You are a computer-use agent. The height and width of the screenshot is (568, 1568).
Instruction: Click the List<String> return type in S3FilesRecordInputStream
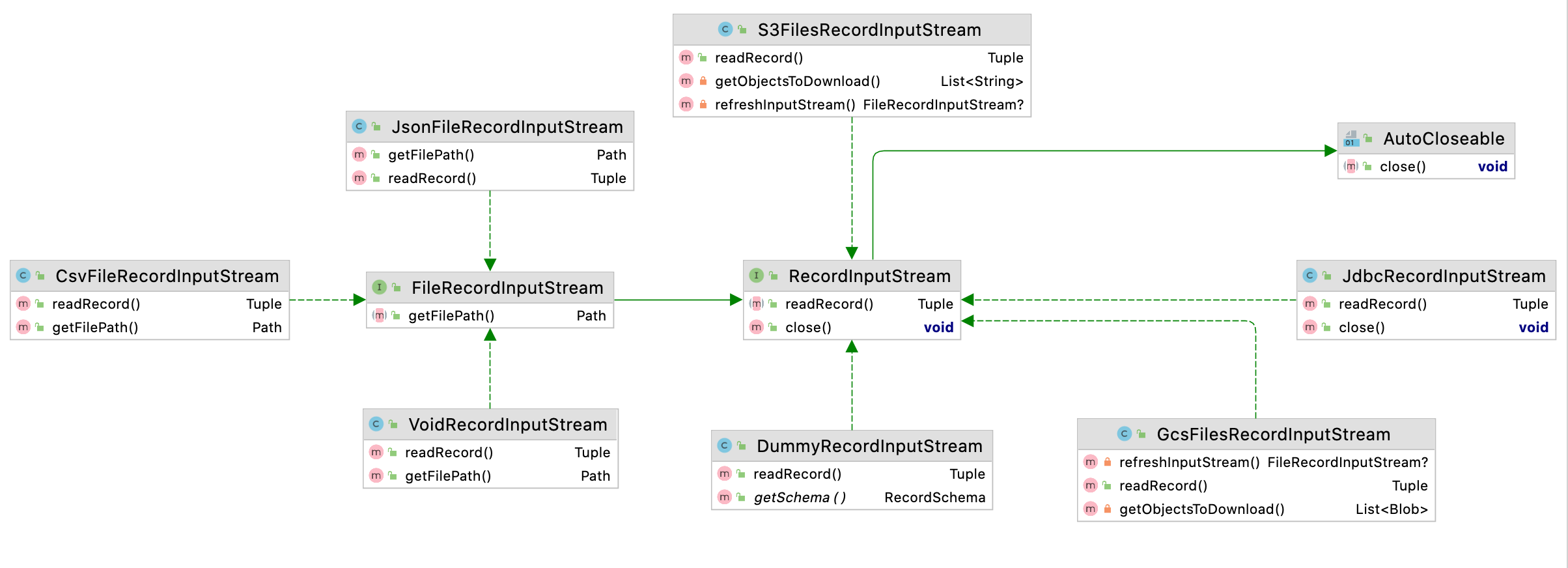coord(982,81)
